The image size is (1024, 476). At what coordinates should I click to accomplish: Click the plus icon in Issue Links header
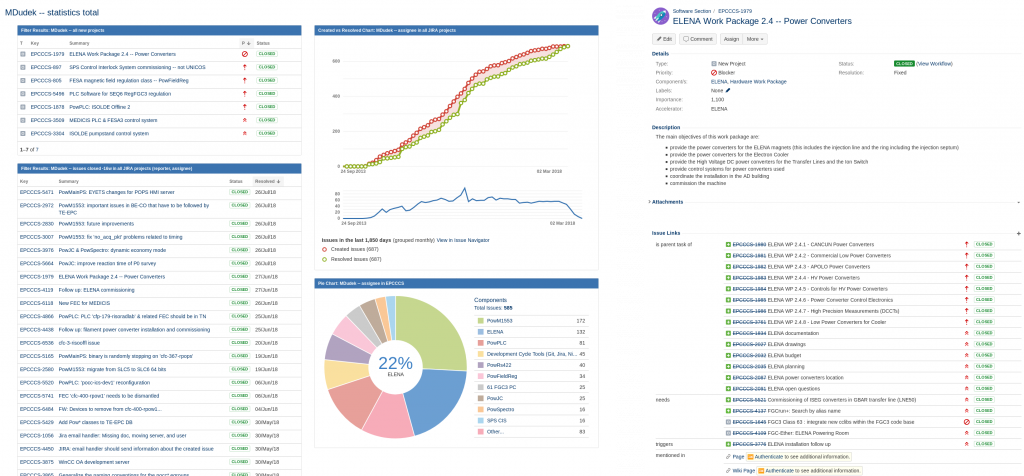point(1018,233)
